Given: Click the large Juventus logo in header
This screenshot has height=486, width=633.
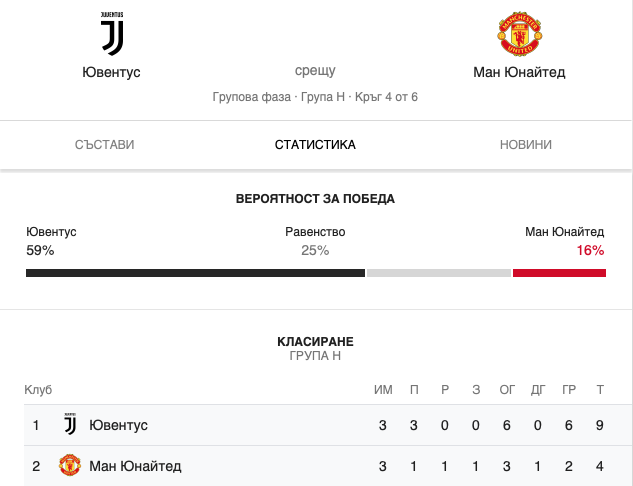Looking at the screenshot, I should [112, 34].
